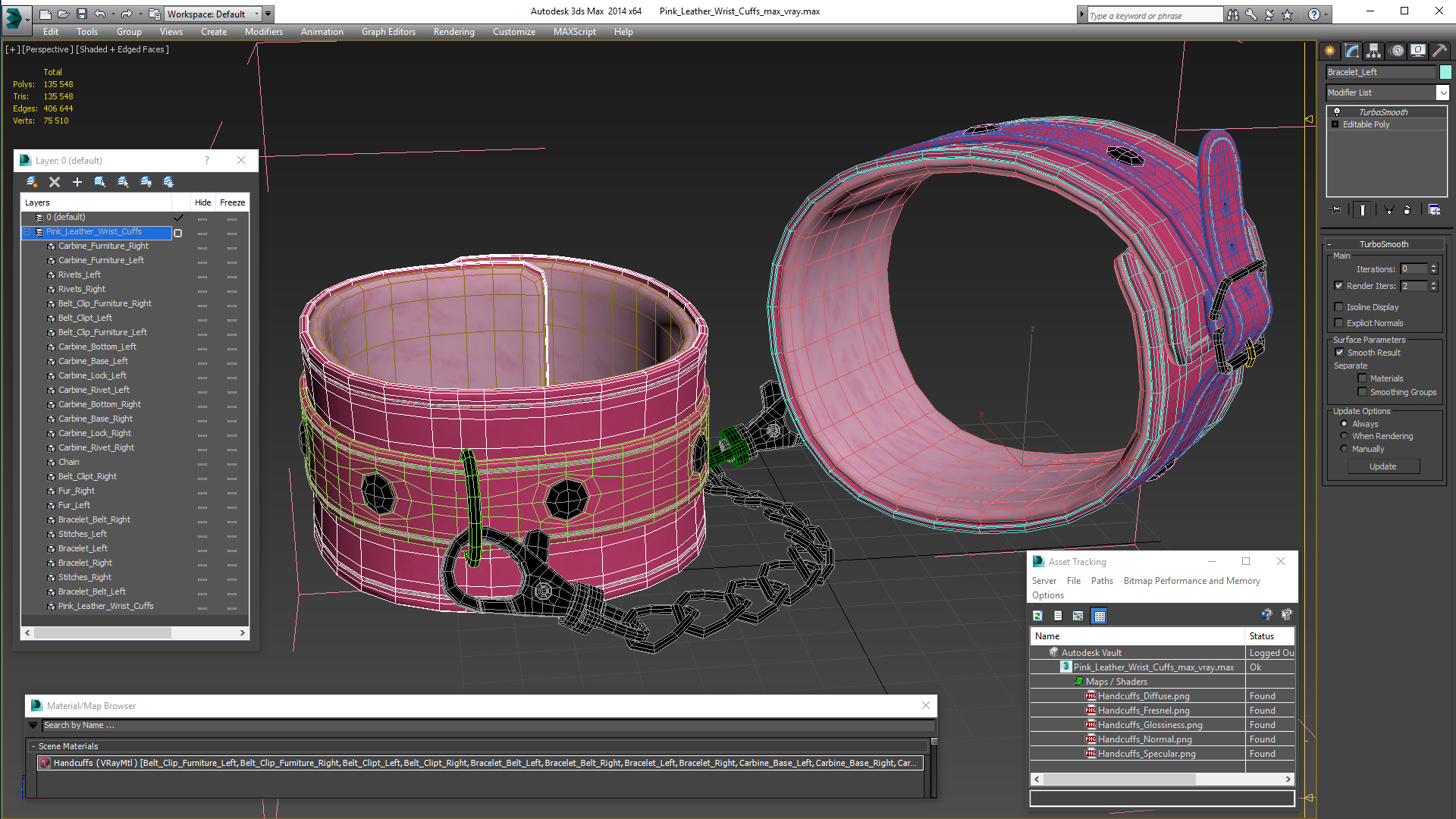Click Create New Layer icon in Layer dialog
This screenshot has width=1456, height=819.
pyautogui.click(x=32, y=182)
